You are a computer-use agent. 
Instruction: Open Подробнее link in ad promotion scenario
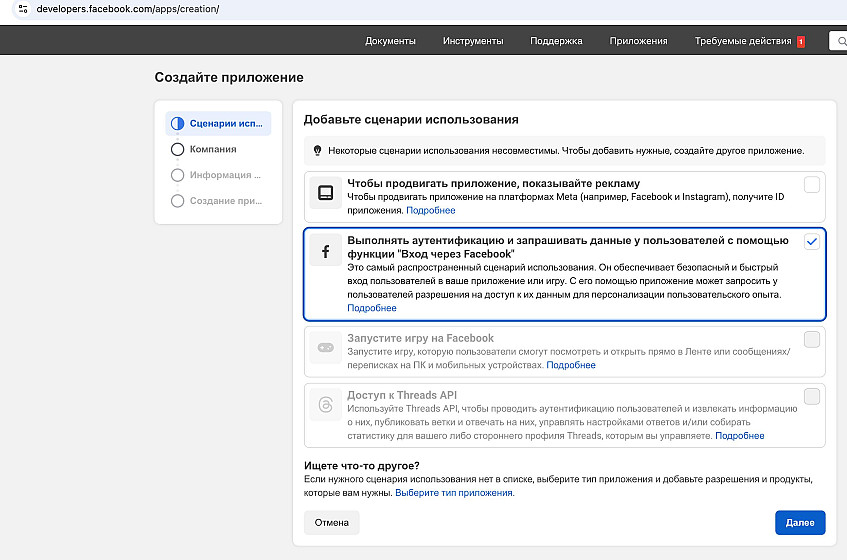[x=431, y=211]
